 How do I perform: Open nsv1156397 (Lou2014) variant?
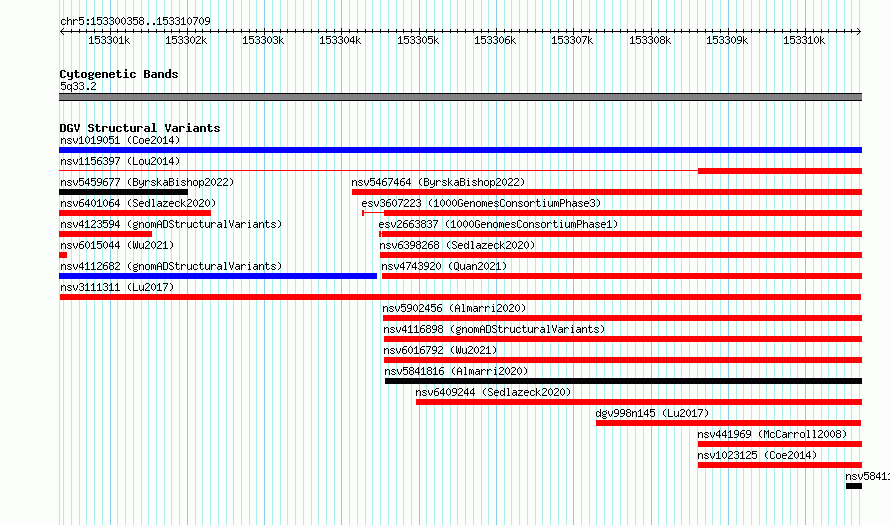pos(120,161)
